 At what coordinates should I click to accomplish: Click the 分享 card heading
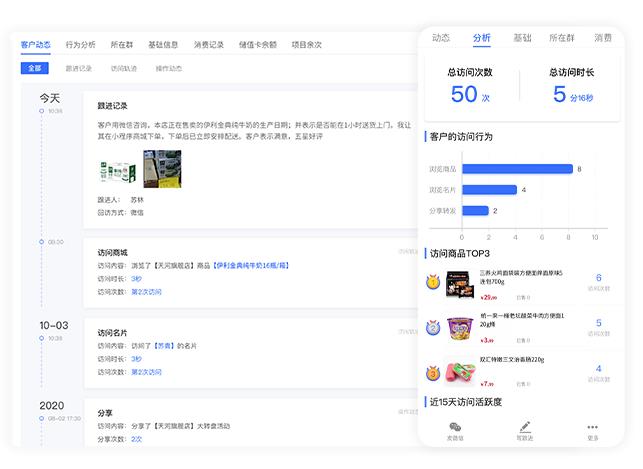click(105, 413)
